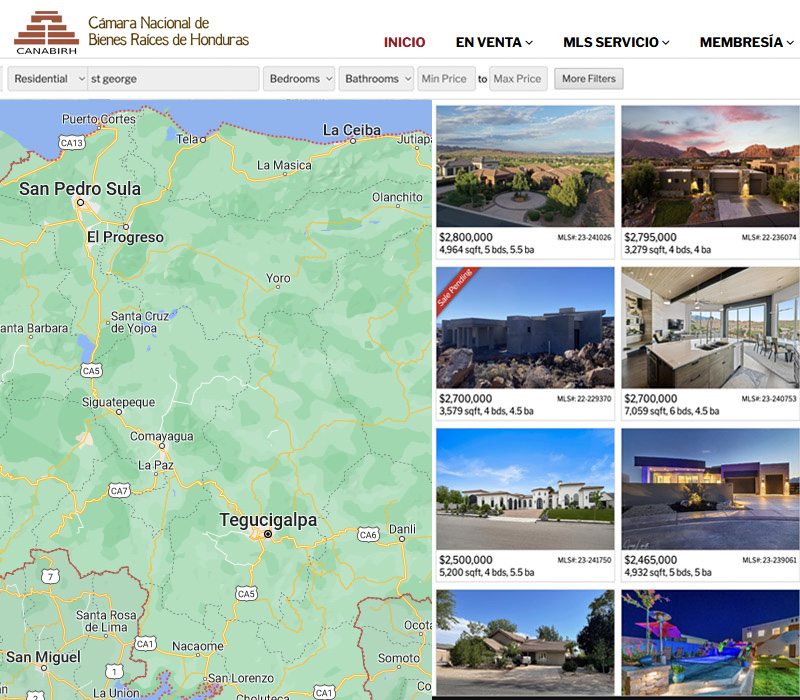Screen dimensions: 800x700
Task: Click the La Masica label on the map
Action: (284, 165)
